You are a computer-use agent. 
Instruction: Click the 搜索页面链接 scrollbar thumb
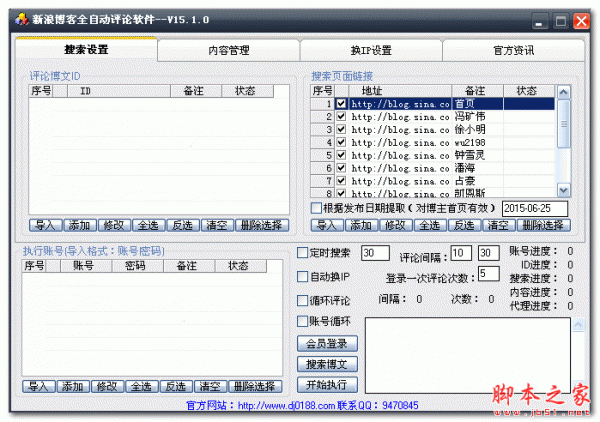pyautogui.click(x=564, y=124)
